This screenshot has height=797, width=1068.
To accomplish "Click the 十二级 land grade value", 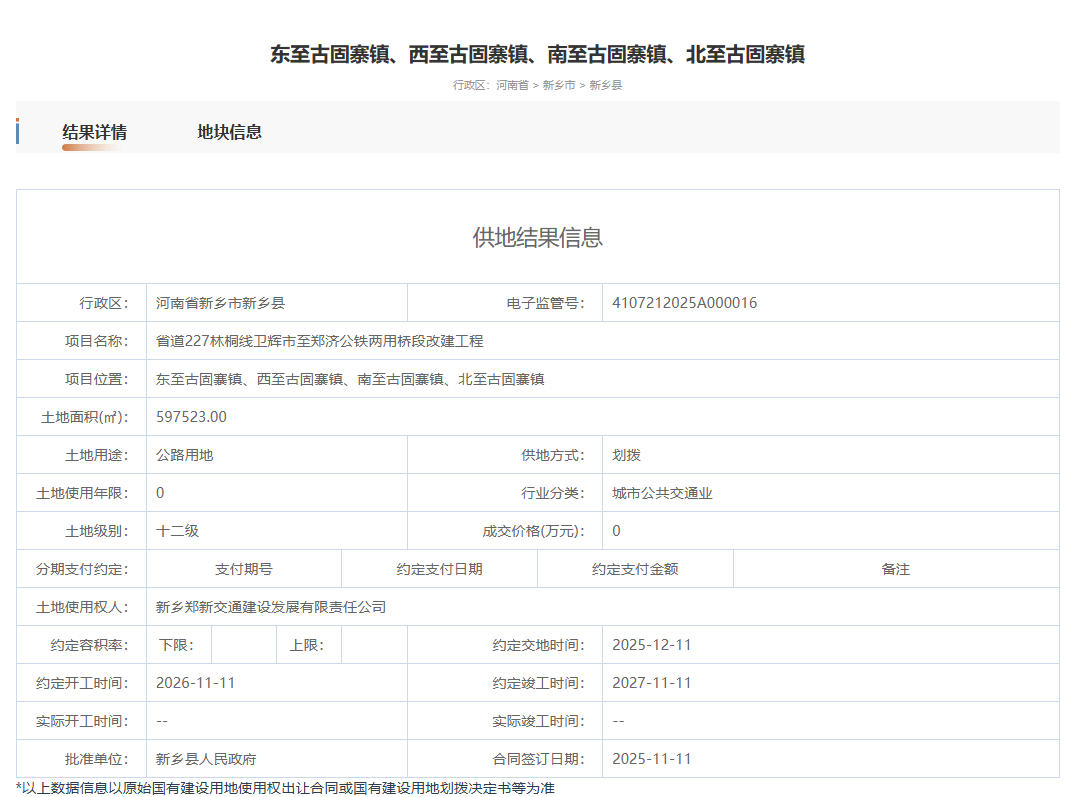I will point(177,531).
